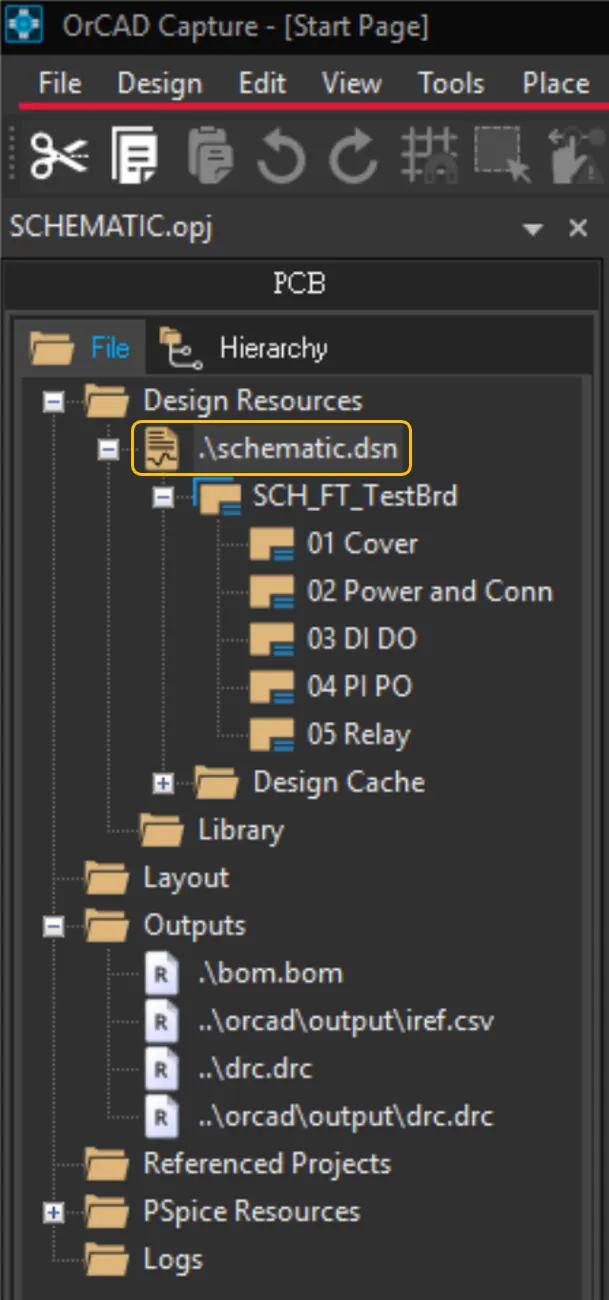Close the SCHEMATIC.opj panel

(x=578, y=229)
